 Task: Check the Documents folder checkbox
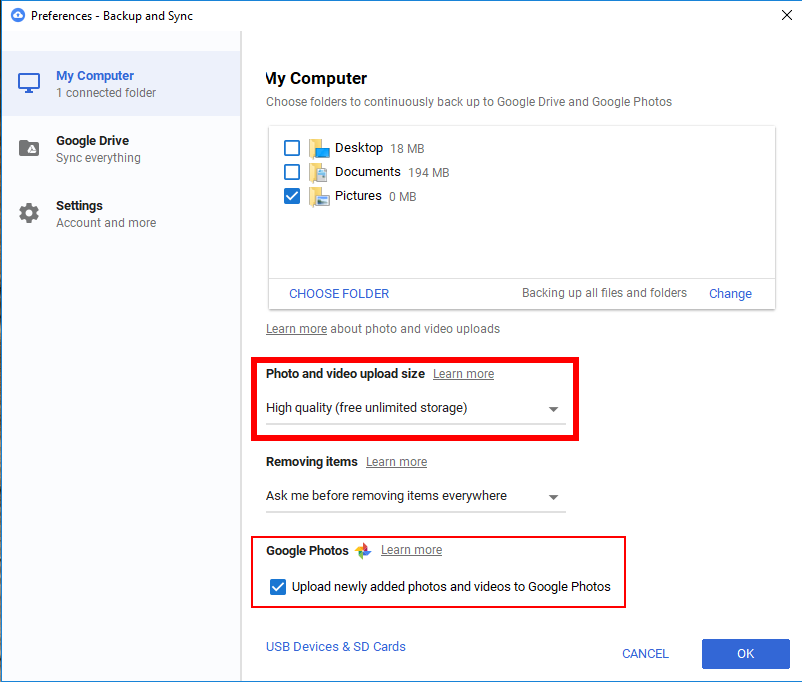pos(292,172)
